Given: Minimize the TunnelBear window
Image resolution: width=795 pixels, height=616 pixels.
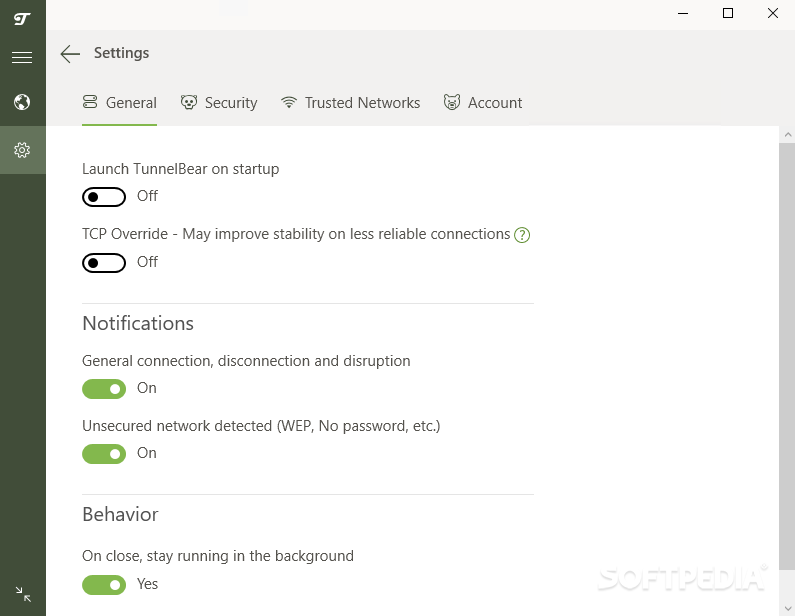Looking at the screenshot, I should 683,14.
